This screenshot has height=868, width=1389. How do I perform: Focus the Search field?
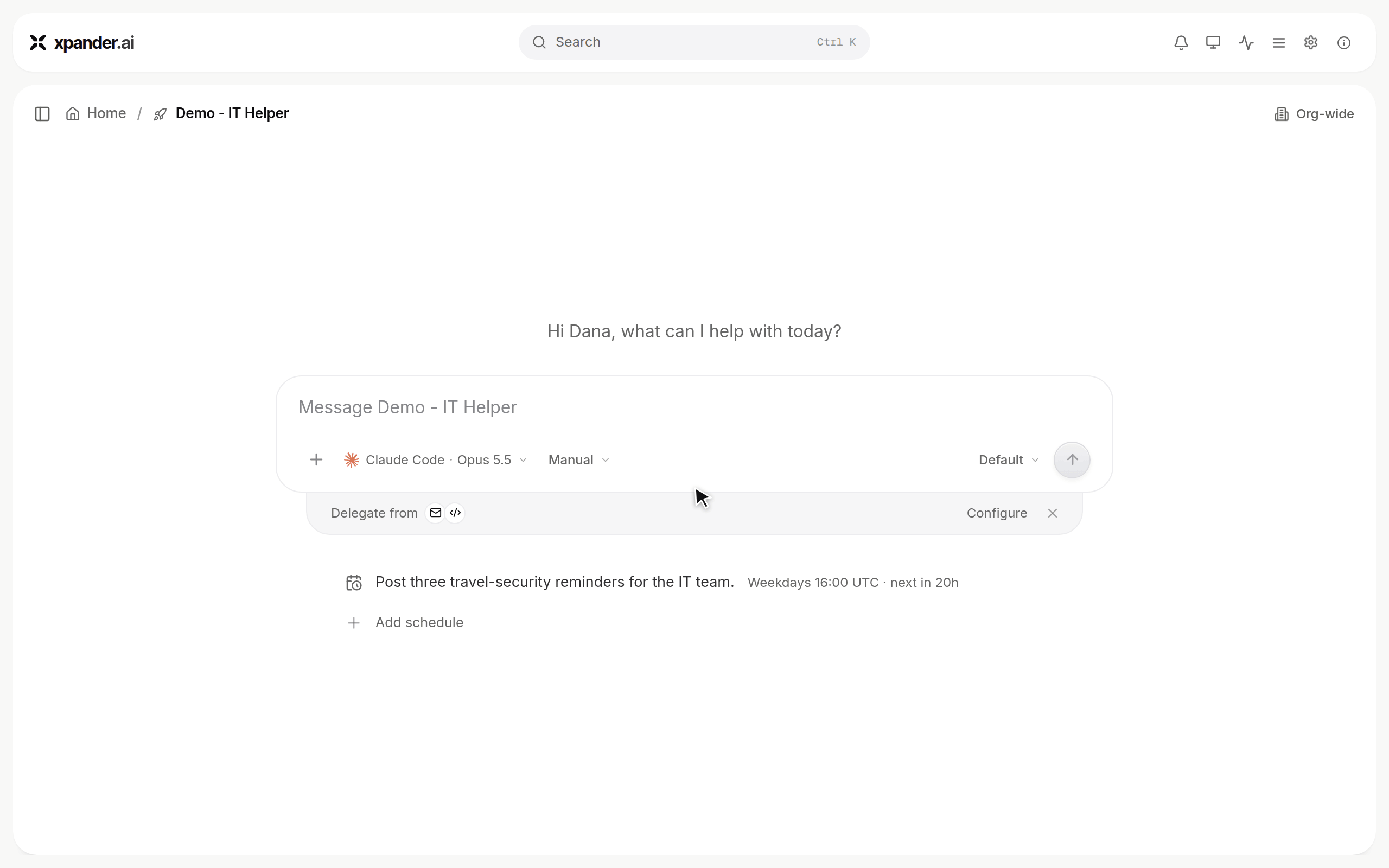(x=694, y=42)
